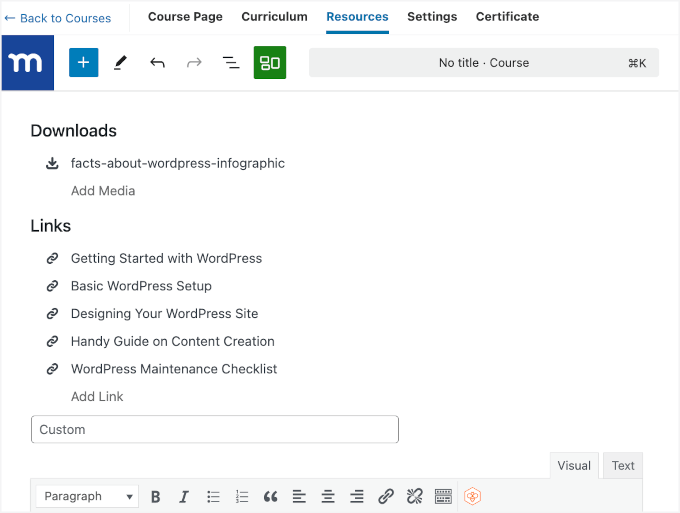Insert or edit link in editor
The height and width of the screenshot is (513, 680).
pyautogui.click(x=386, y=497)
